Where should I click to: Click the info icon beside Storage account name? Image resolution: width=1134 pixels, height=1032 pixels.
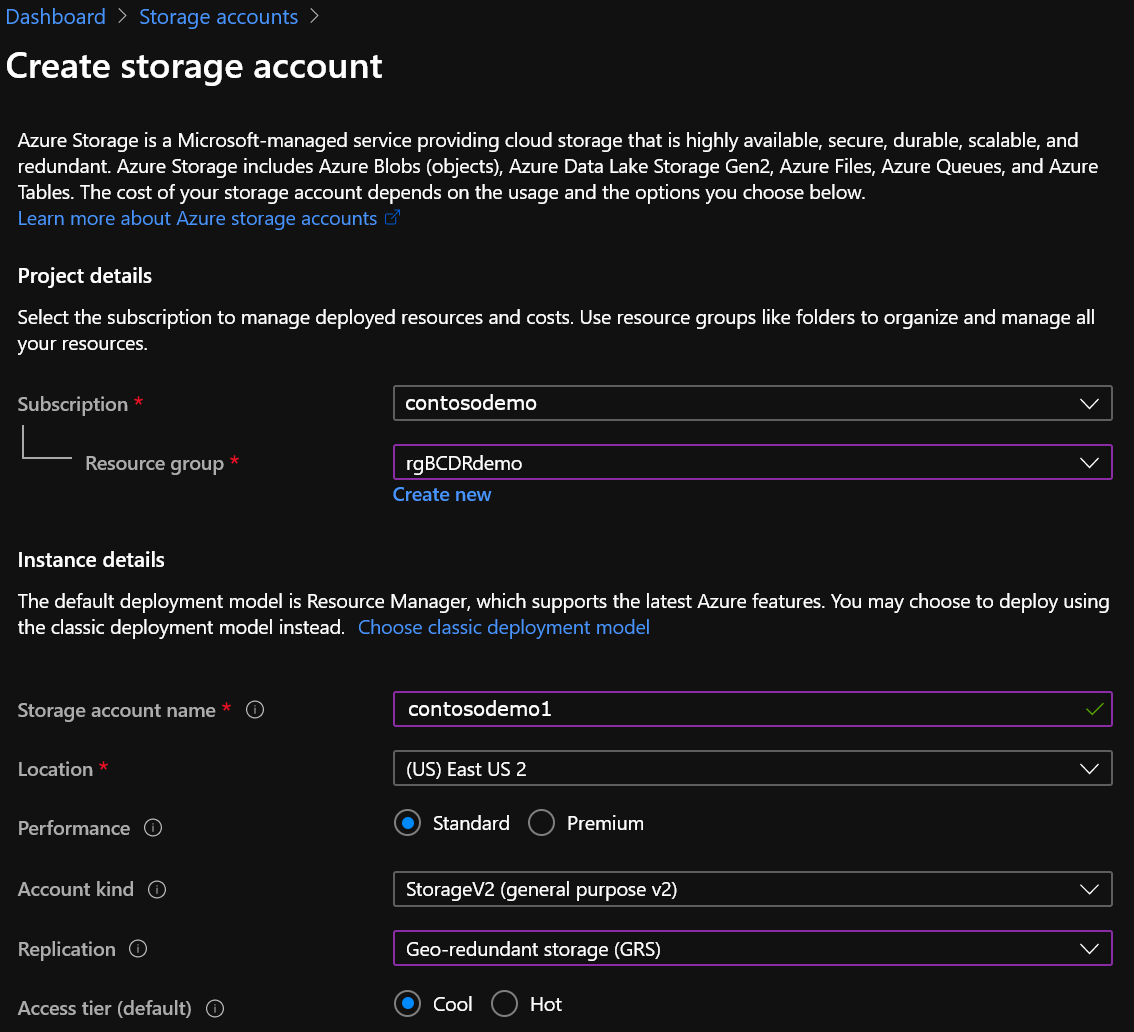[254, 710]
